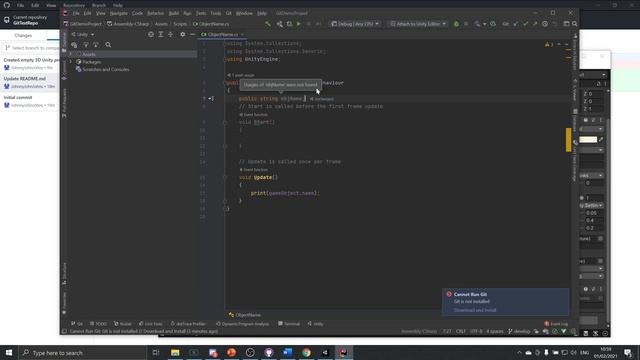640x360 pixels.
Task: Switch to Word from the taskbar
Action: (287, 353)
